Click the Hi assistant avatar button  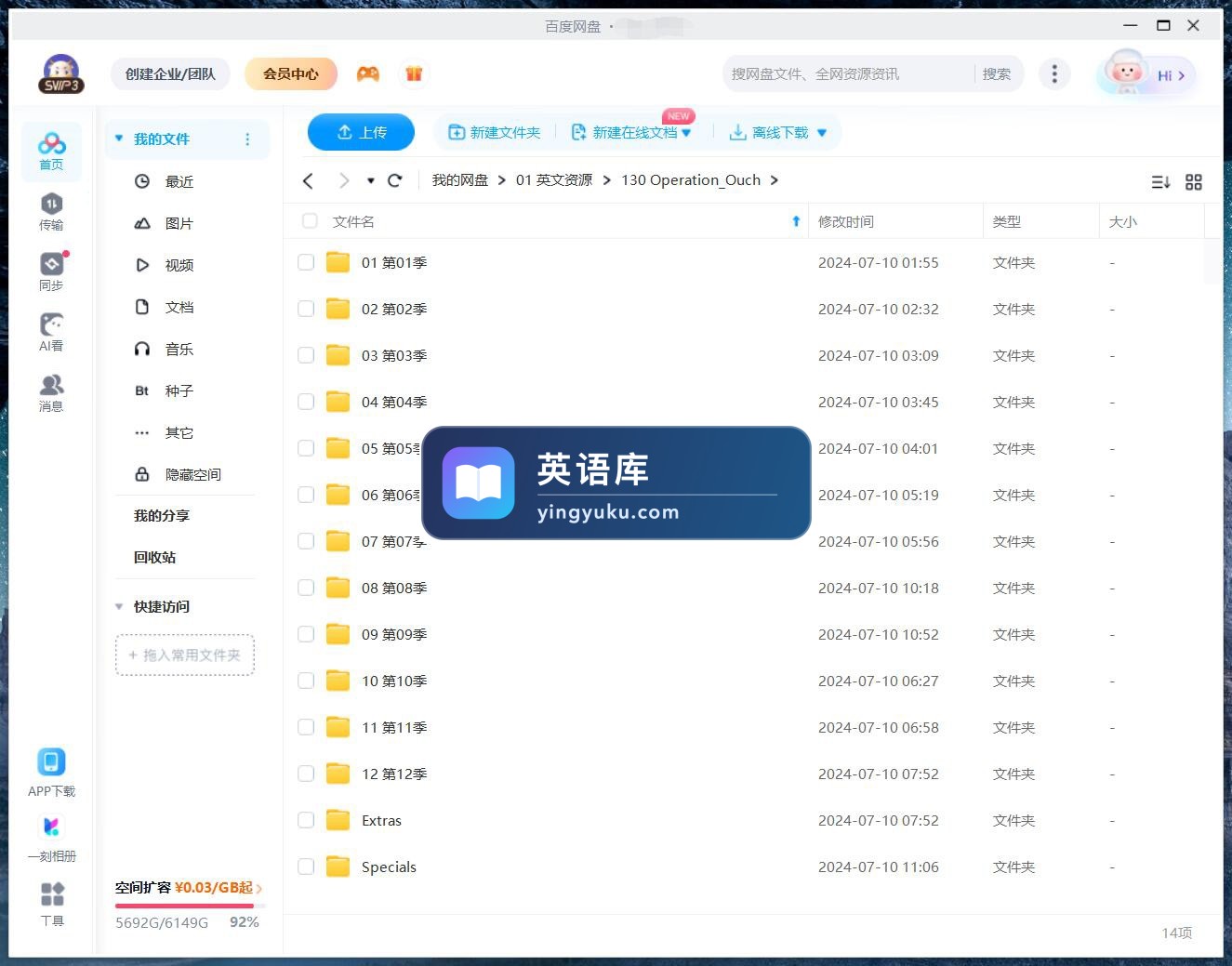[x=1146, y=74]
